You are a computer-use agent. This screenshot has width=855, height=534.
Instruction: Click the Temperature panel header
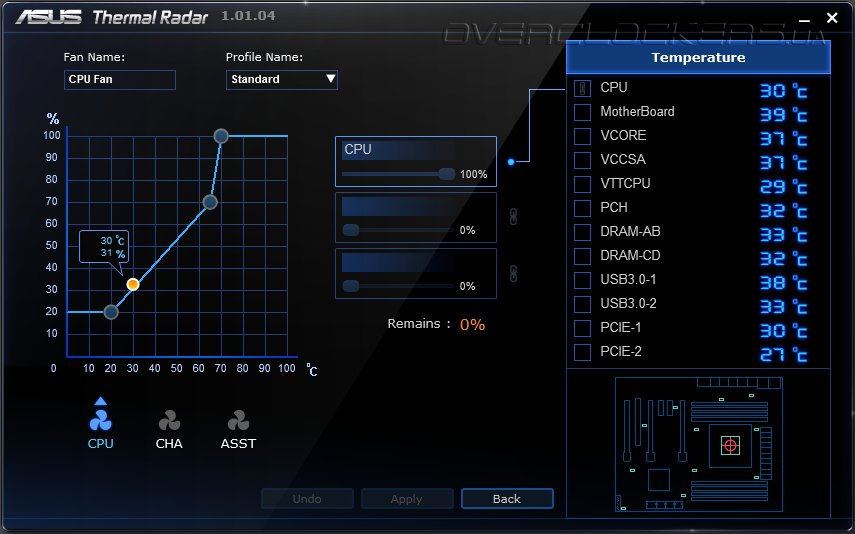[699, 57]
